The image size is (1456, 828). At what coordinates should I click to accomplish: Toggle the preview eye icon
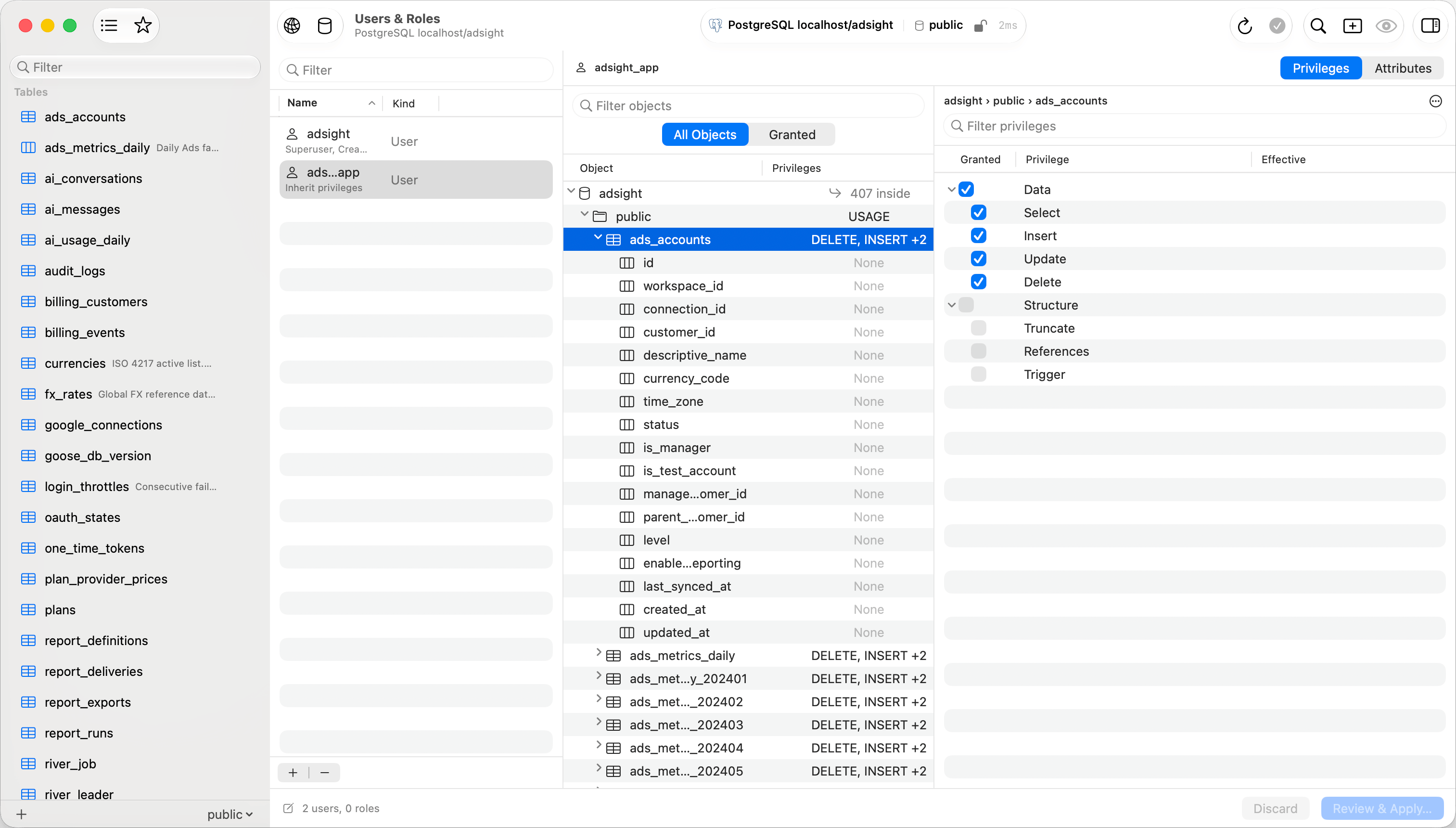[1386, 26]
